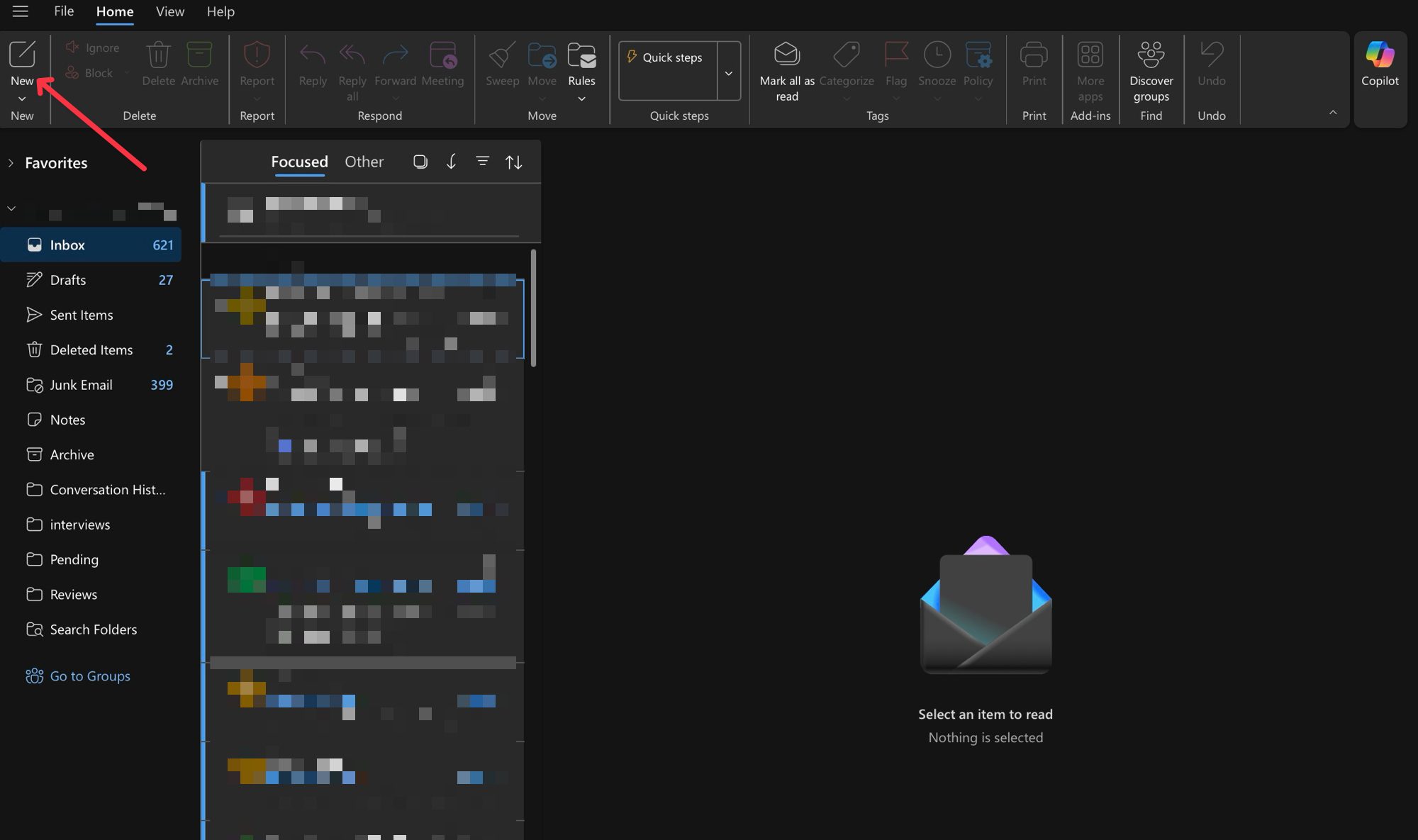1418x840 pixels.
Task: Open the hamburger navigation menu icon
Action: (x=21, y=11)
